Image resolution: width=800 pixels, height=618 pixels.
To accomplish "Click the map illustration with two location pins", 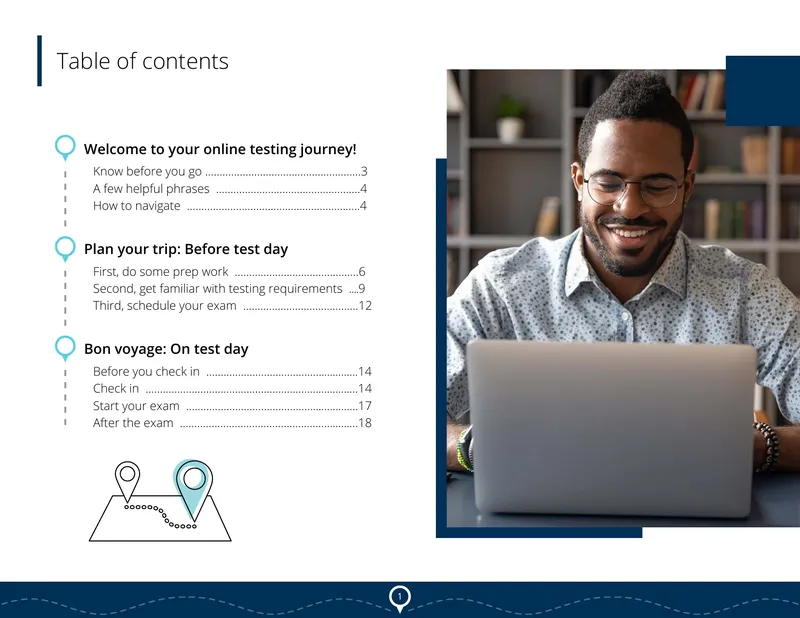I will (160, 501).
